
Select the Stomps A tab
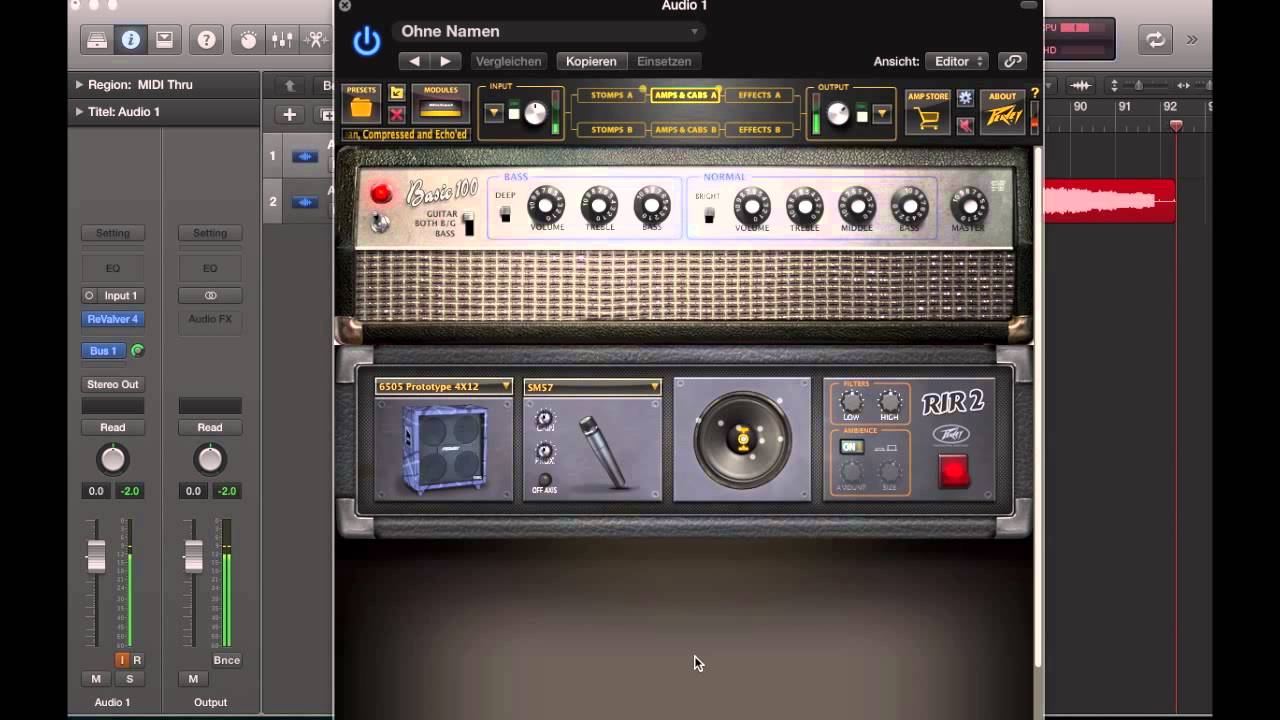[612, 95]
